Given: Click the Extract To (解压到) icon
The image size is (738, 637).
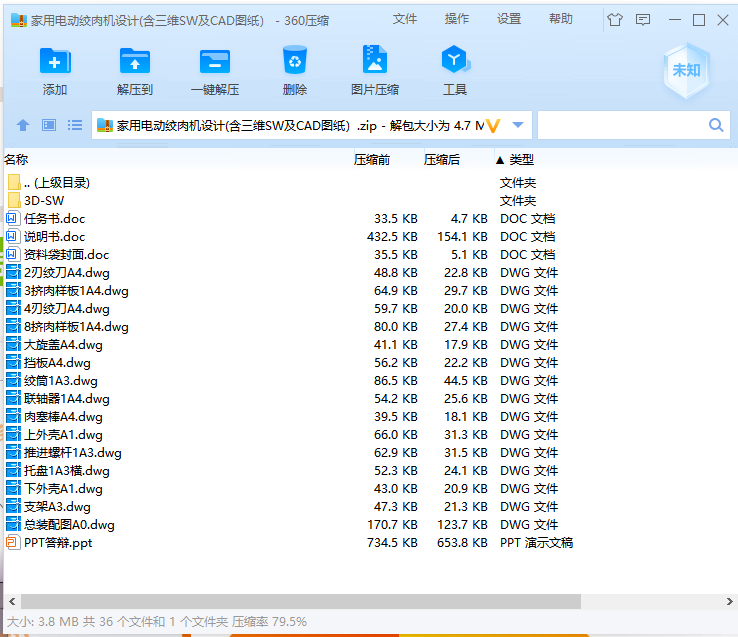Looking at the screenshot, I should [135, 61].
